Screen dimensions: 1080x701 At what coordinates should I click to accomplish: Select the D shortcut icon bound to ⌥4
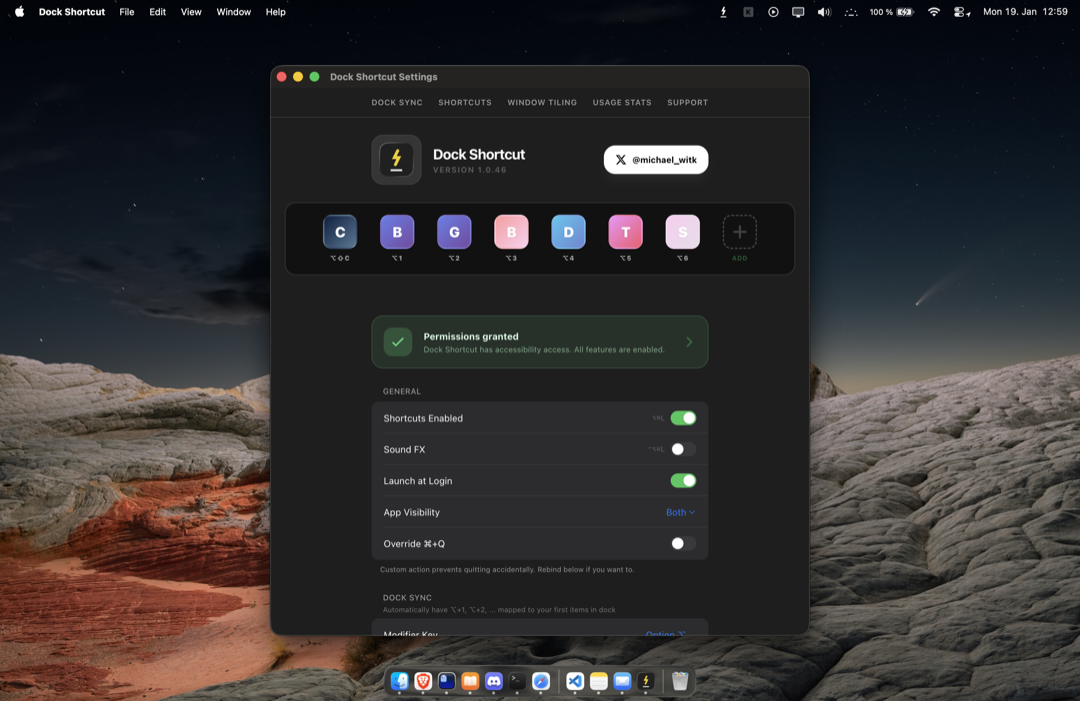point(568,230)
